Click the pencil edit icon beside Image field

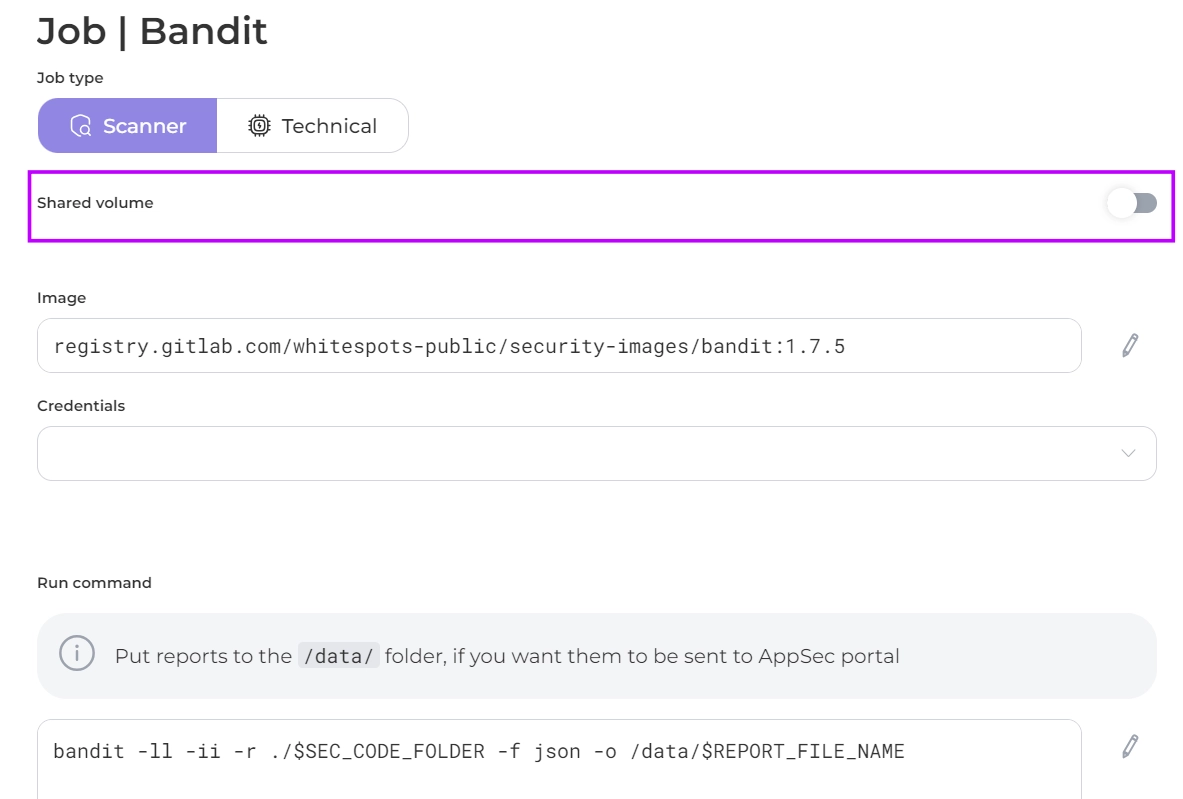click(1130, 346)
